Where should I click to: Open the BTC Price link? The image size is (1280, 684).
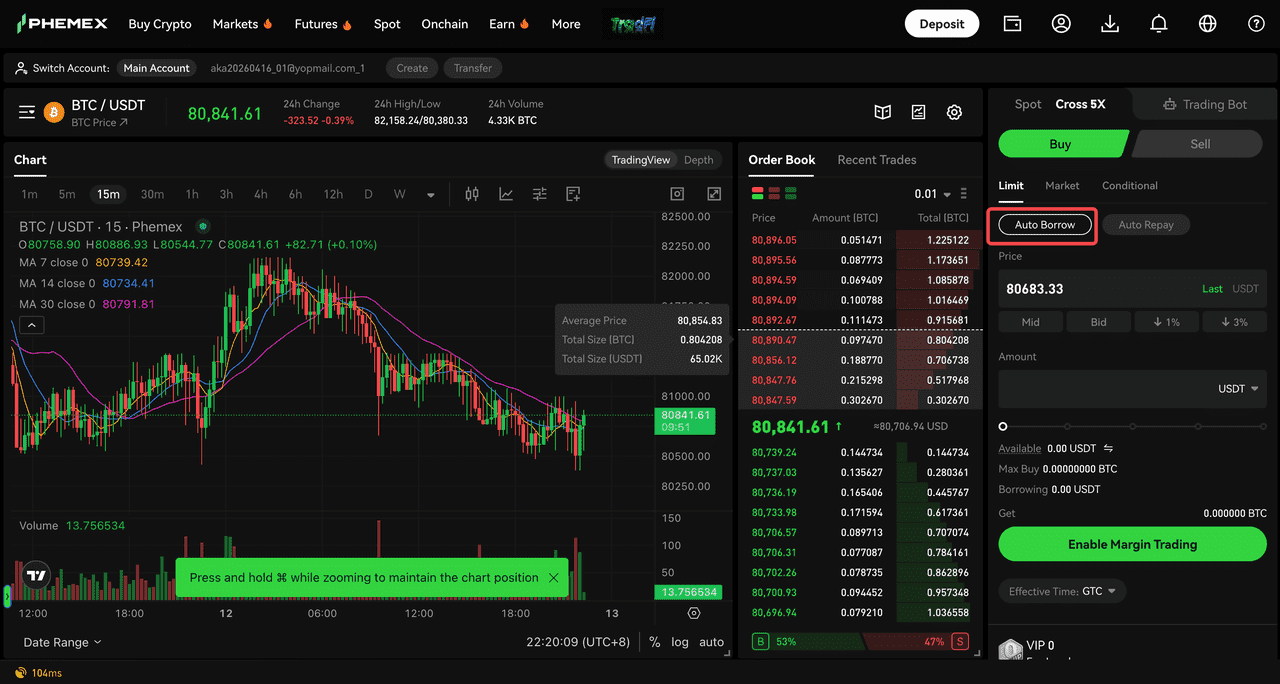100,122
